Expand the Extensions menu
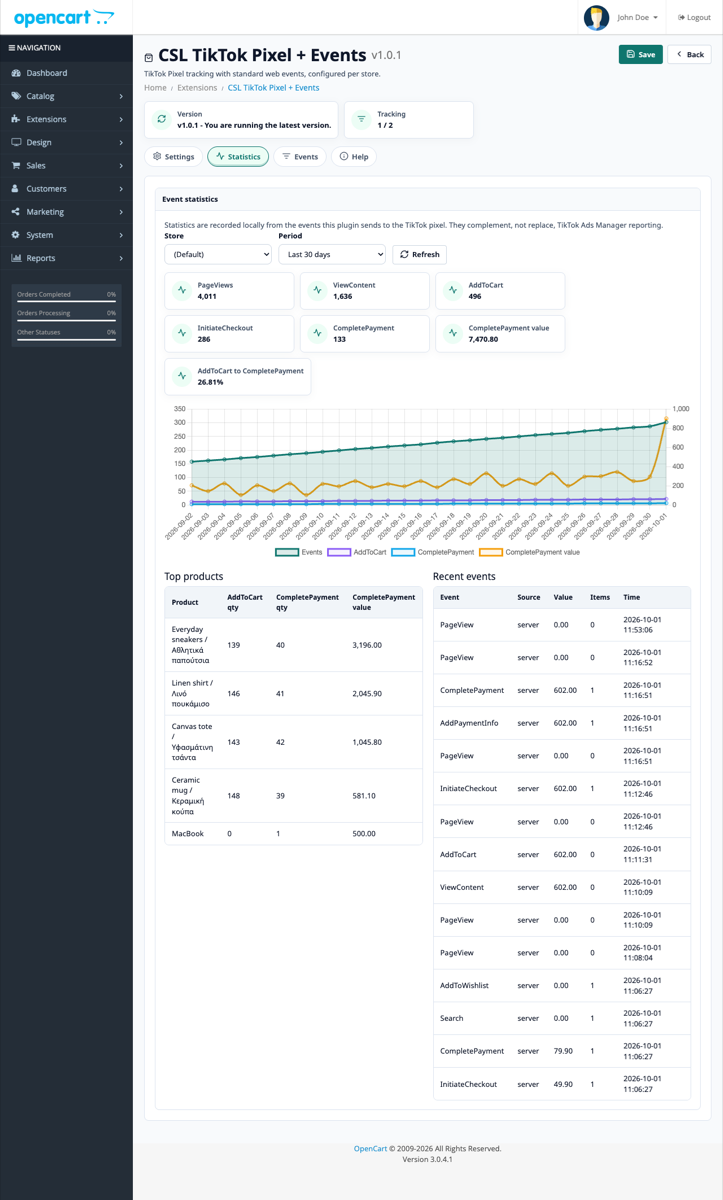This screenshot has height=1200, width=723. (x=66, y=119)
